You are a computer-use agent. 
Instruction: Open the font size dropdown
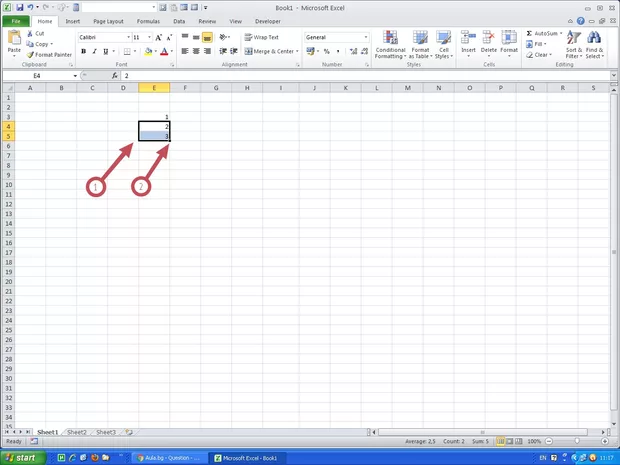point(149,37)
